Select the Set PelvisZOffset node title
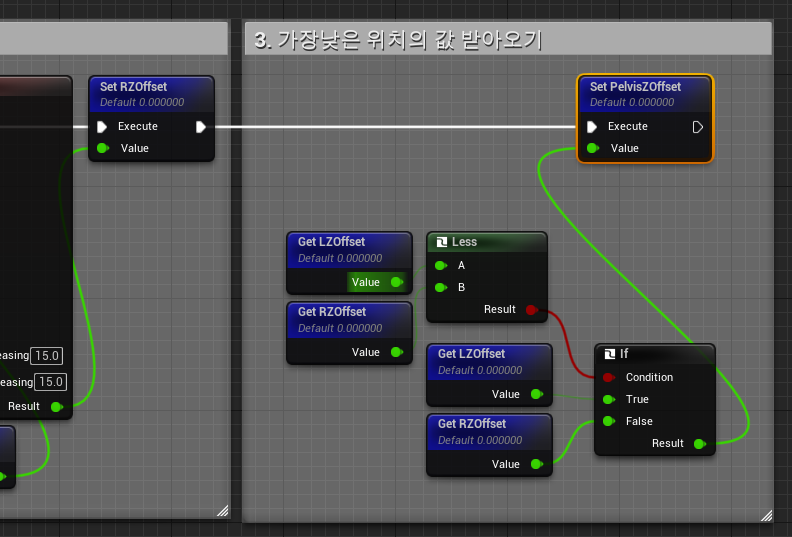 635,87
